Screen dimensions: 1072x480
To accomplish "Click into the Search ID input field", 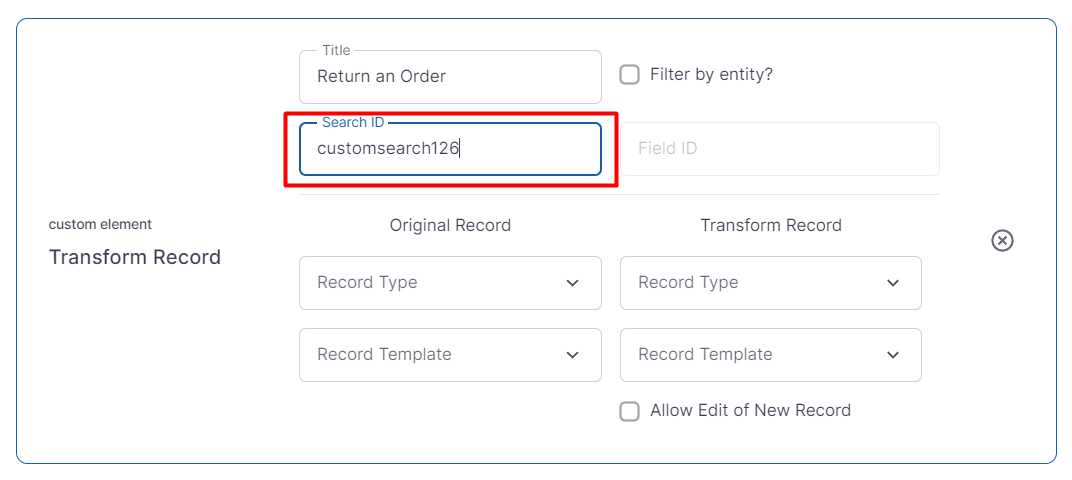I will click(x=450, y=149).
